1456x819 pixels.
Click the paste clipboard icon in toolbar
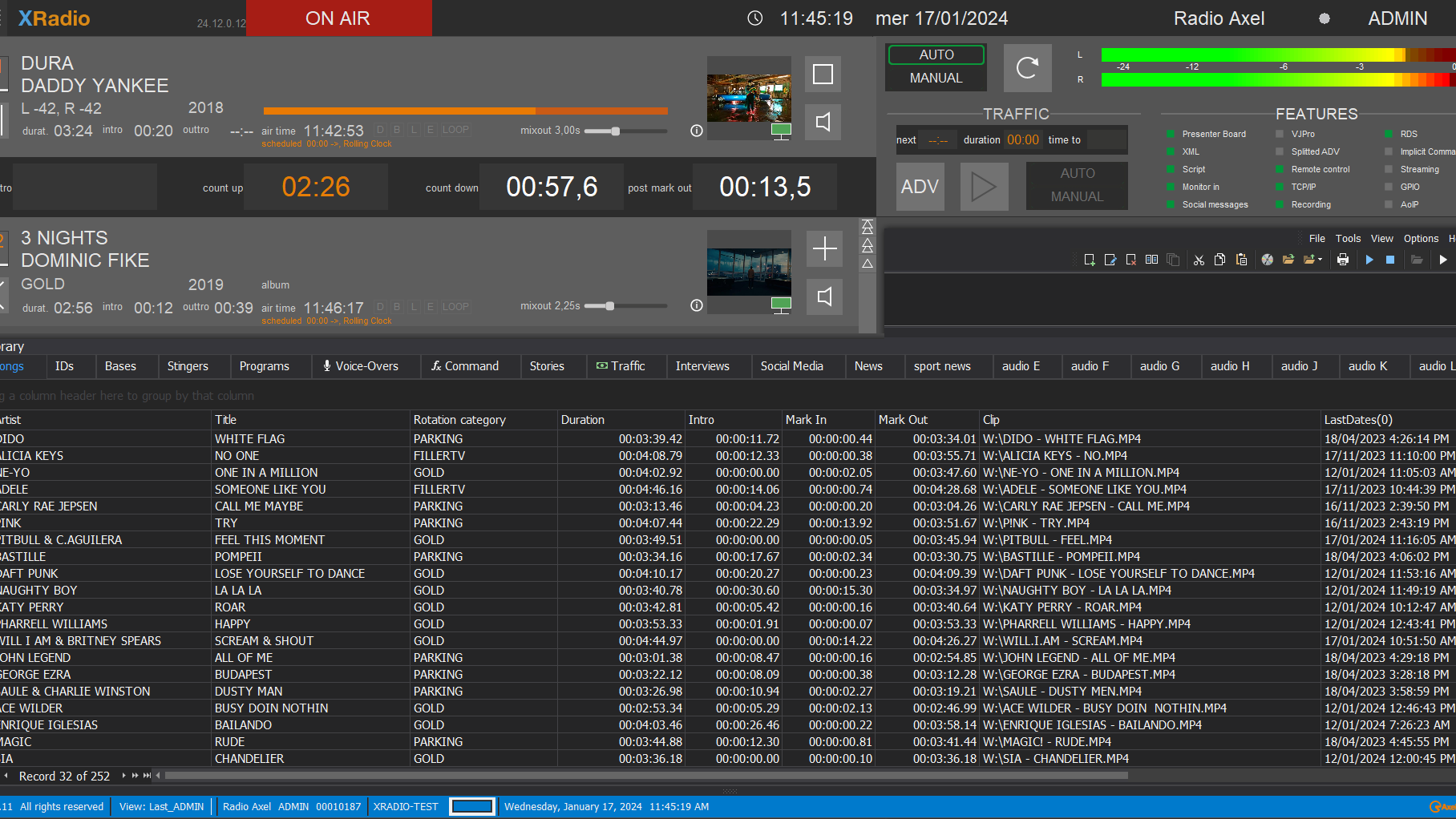point(1241,260)
